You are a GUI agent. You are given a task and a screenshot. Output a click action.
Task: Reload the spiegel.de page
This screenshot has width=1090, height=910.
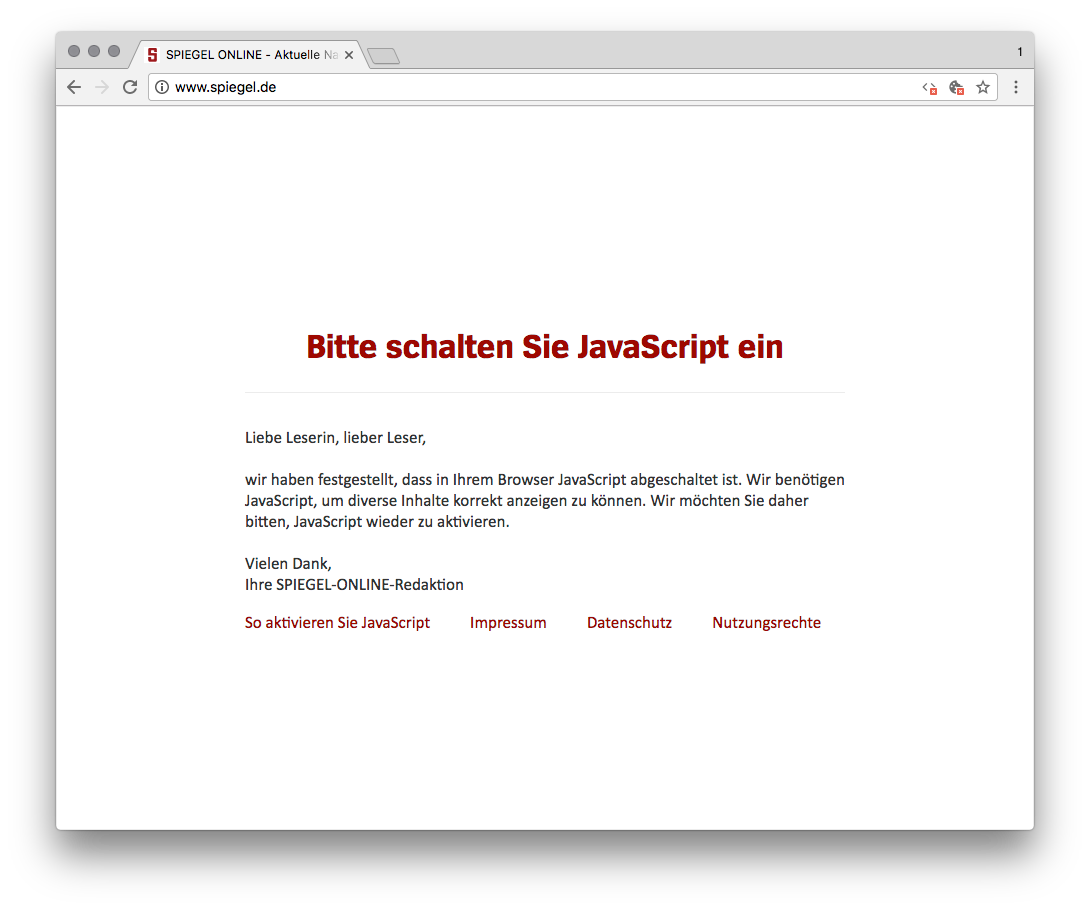click(x=130, y=87)
